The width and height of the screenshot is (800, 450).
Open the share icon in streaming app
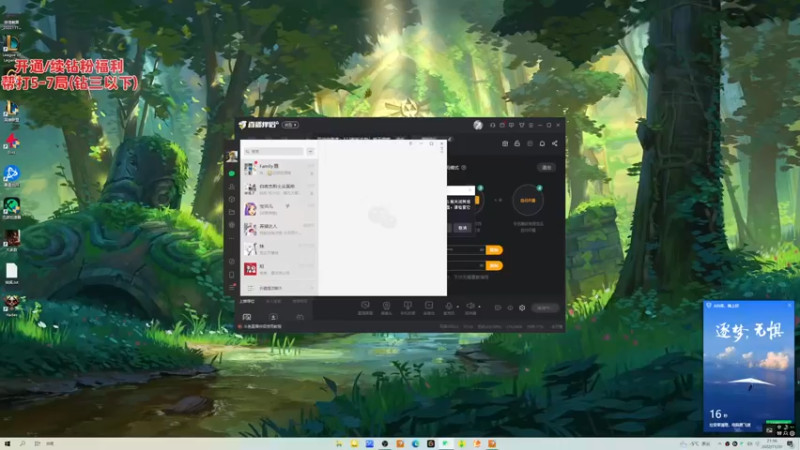click(555, 143)
